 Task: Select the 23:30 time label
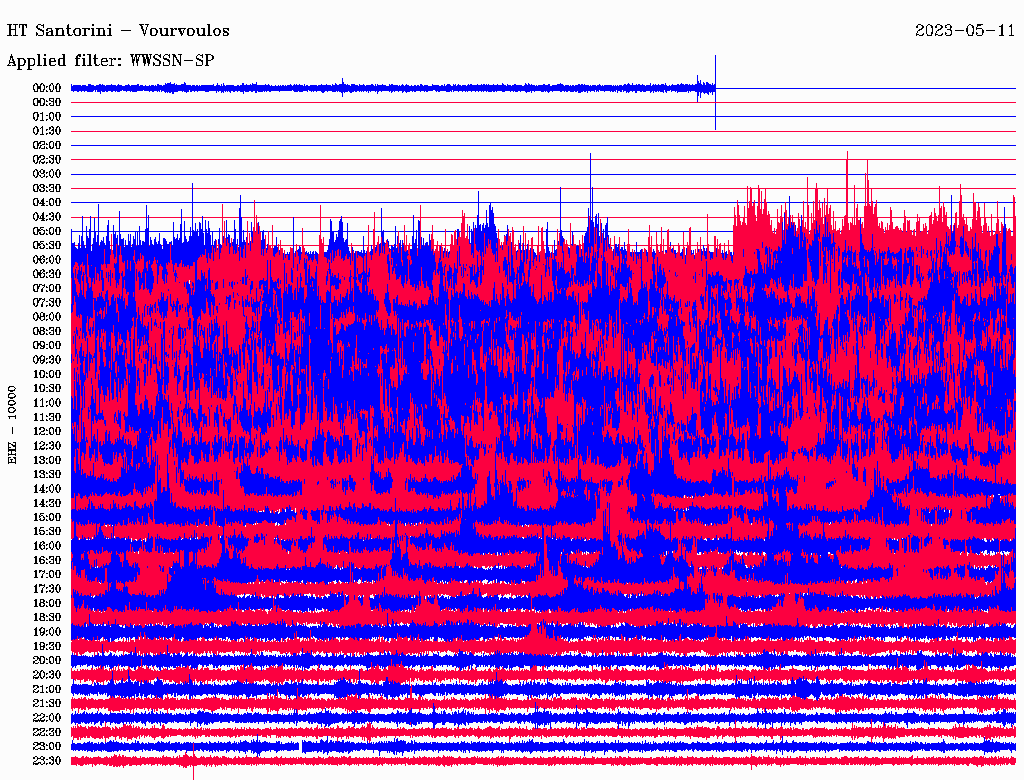(47, 761)
